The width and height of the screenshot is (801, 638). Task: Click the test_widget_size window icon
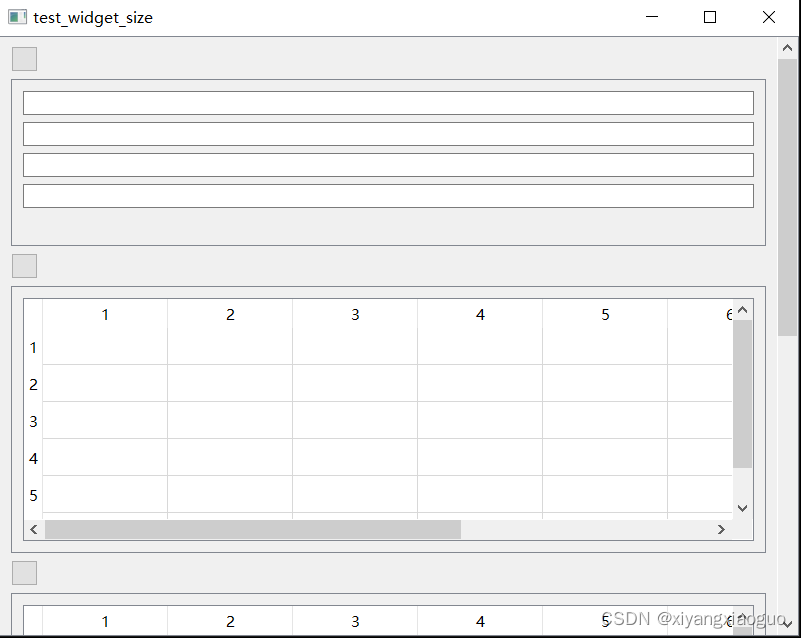[17, 17]
